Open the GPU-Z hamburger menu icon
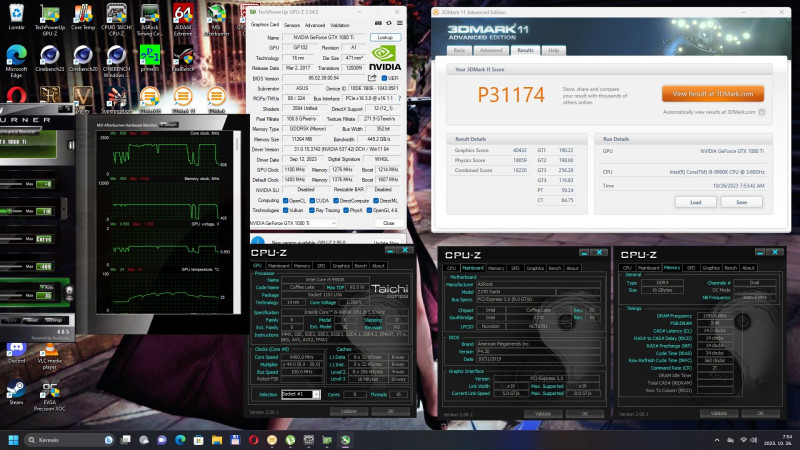The height and width of the screenshot is (450, 800). click(x=399, y=23)
